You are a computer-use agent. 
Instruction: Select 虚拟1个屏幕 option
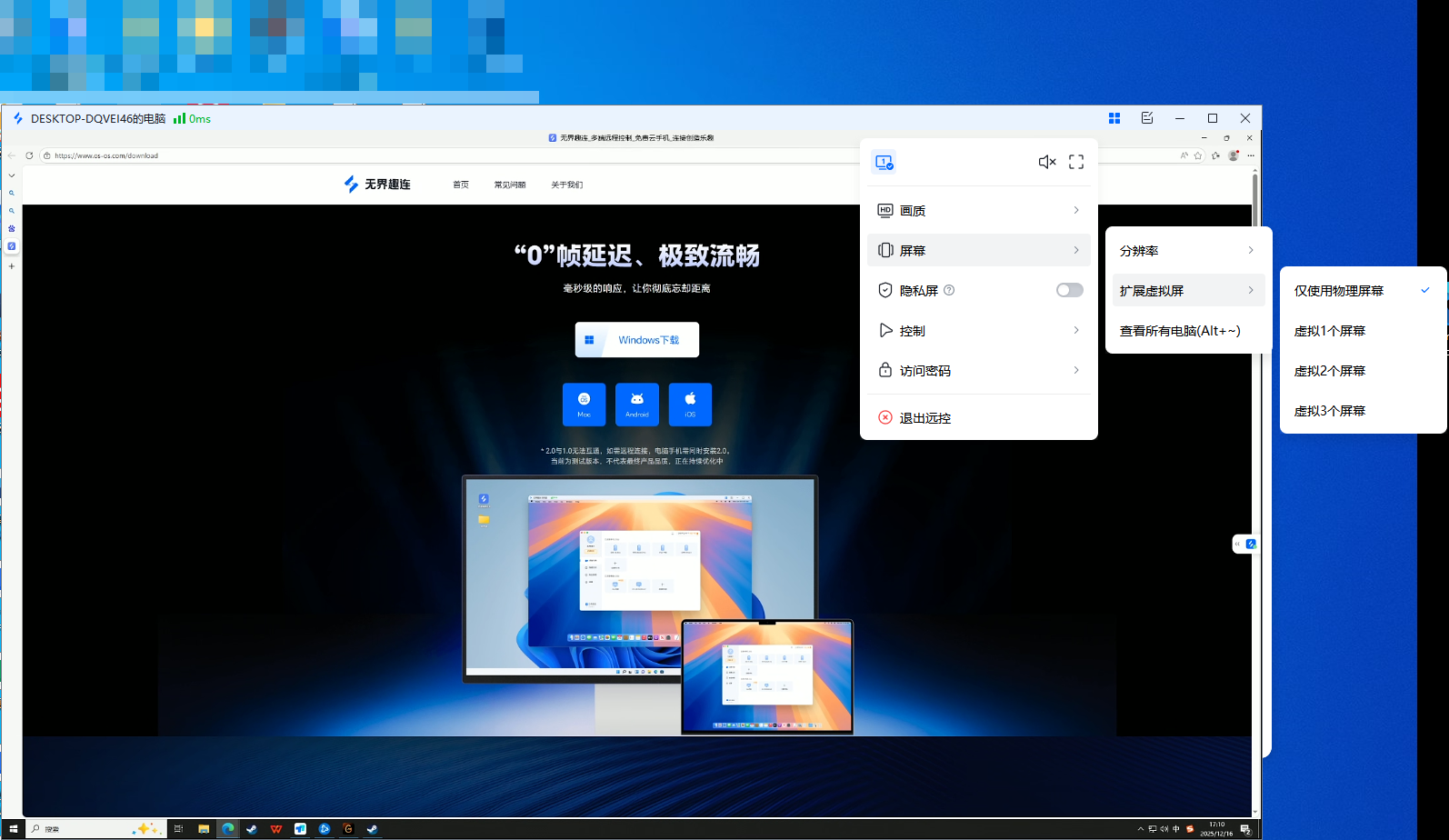(1363, 331)
